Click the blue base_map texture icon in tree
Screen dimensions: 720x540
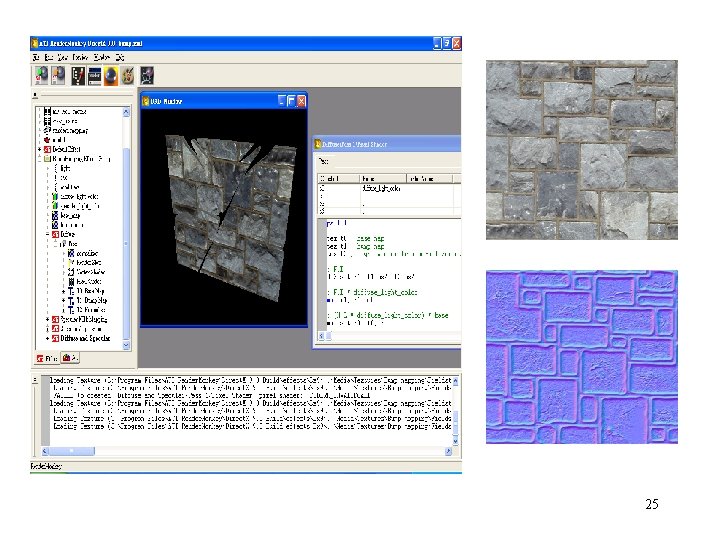point(55,215)
